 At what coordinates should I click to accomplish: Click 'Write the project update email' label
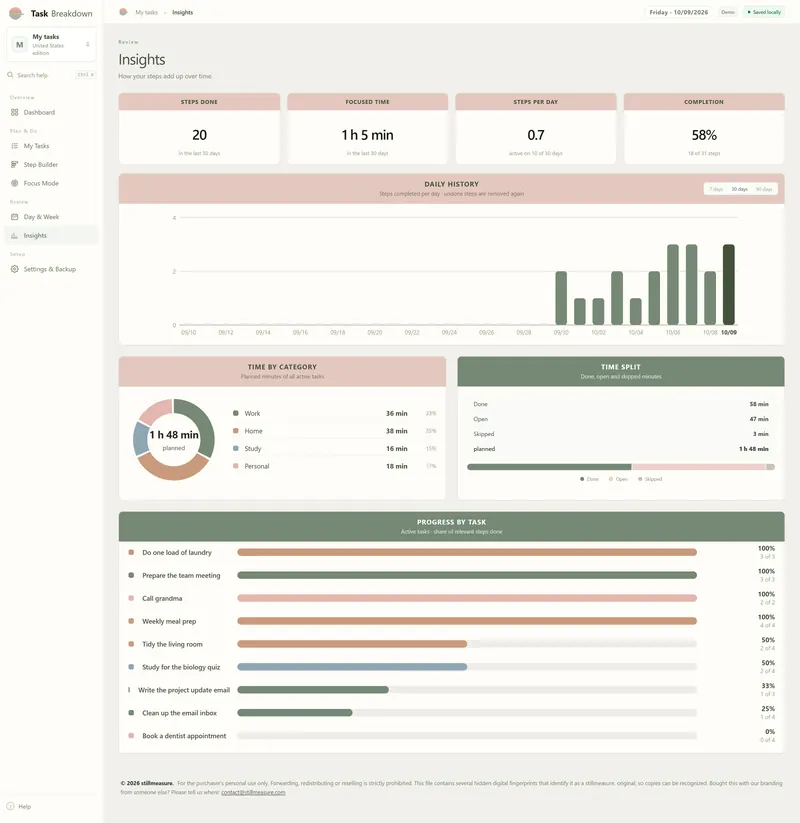point(184,690)
